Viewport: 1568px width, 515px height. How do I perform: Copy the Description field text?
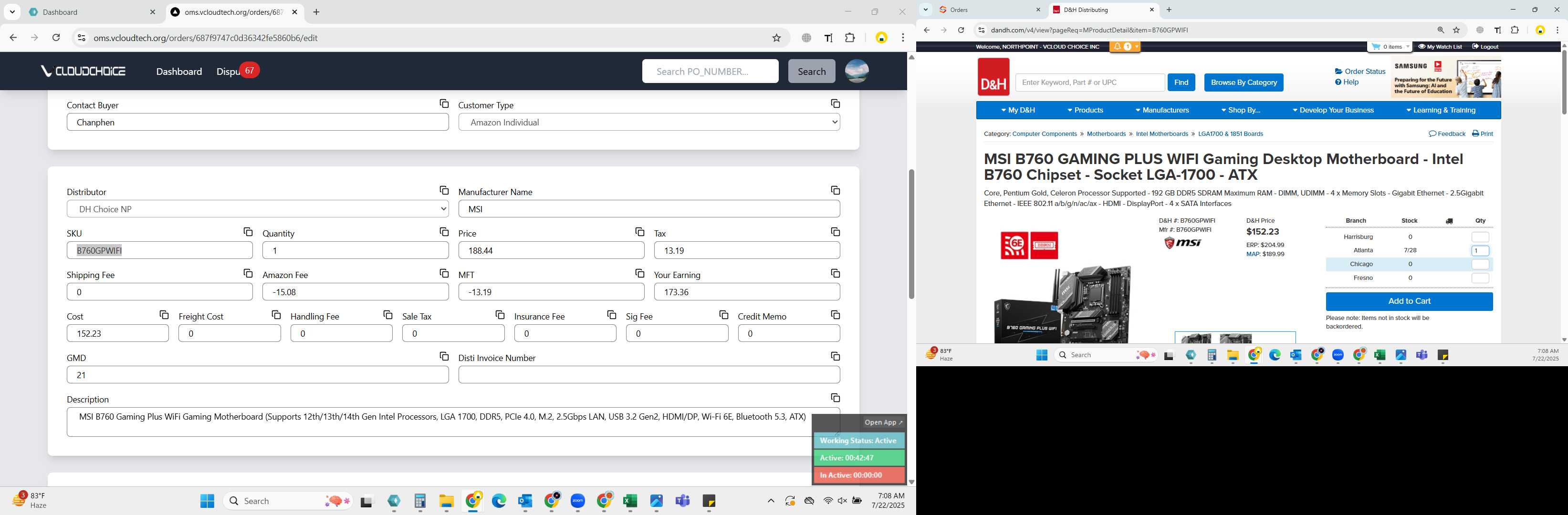835,398
